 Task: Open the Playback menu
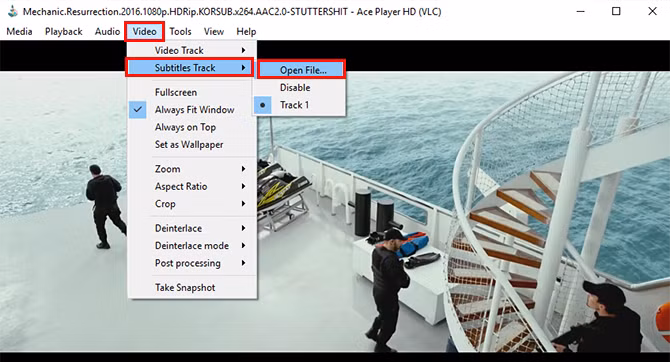click(64, 32)
